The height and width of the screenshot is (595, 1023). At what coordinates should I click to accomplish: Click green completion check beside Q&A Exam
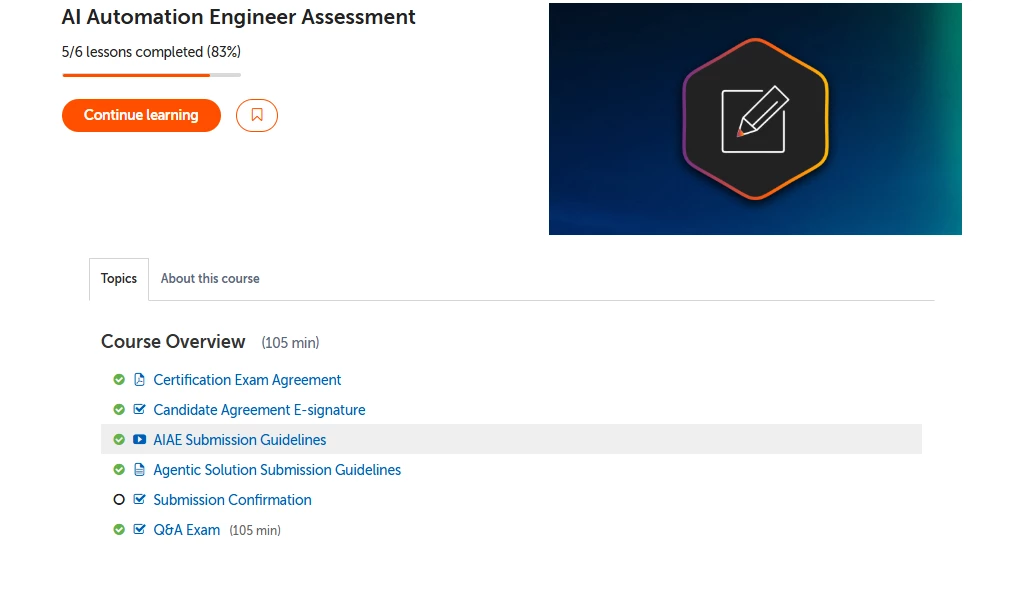(119, 530)
